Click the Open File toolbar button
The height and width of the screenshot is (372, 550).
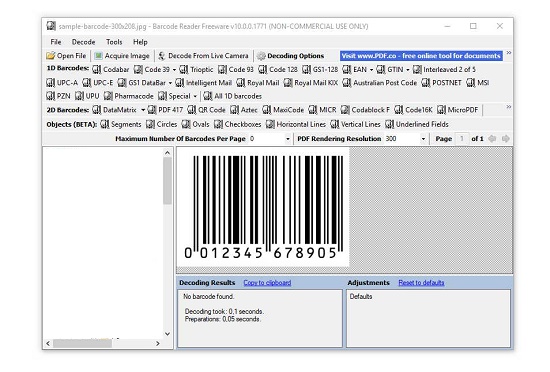point(66,56)
